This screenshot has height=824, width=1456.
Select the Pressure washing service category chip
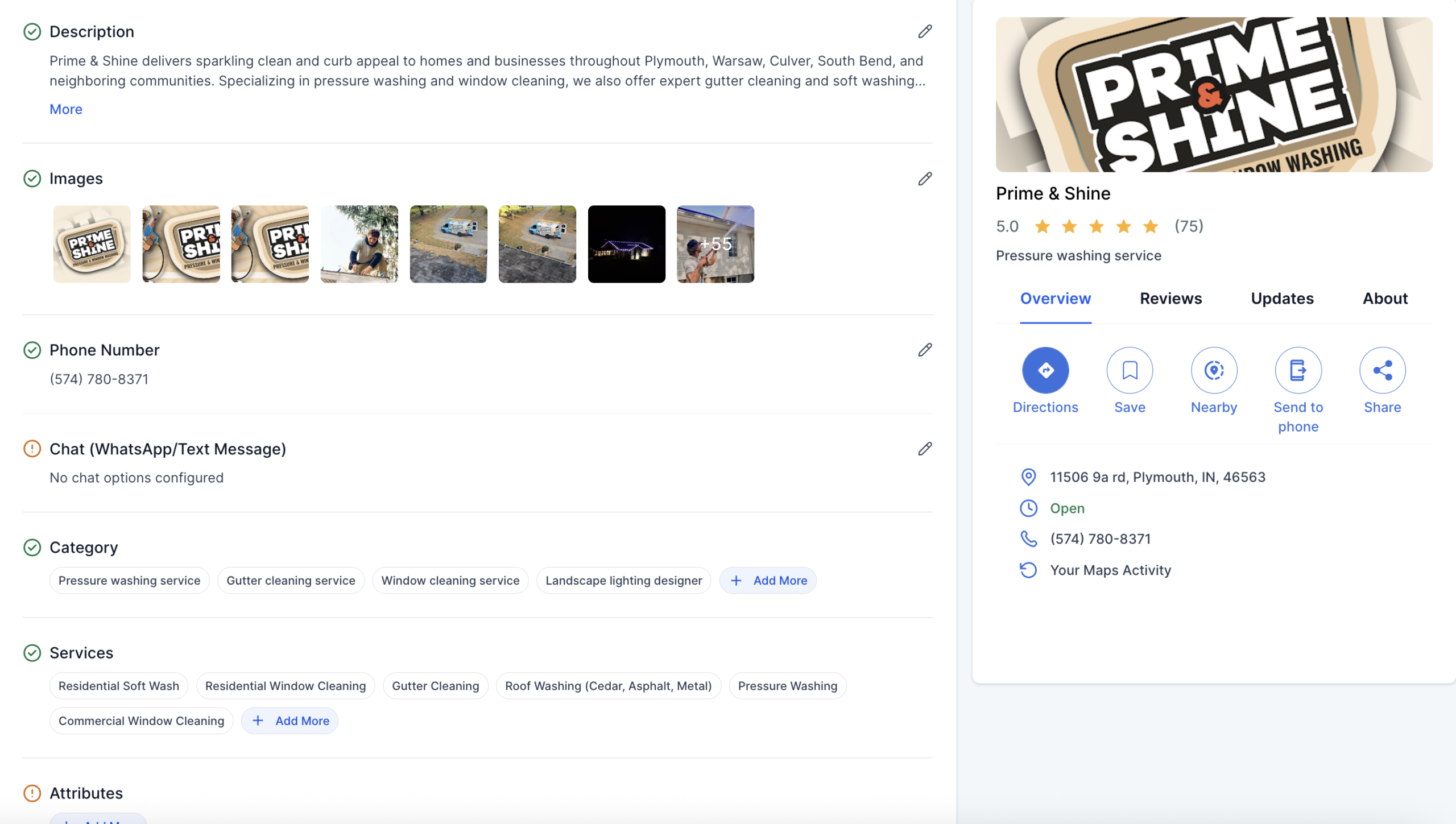pyautogui.click(x=129, y=581)
